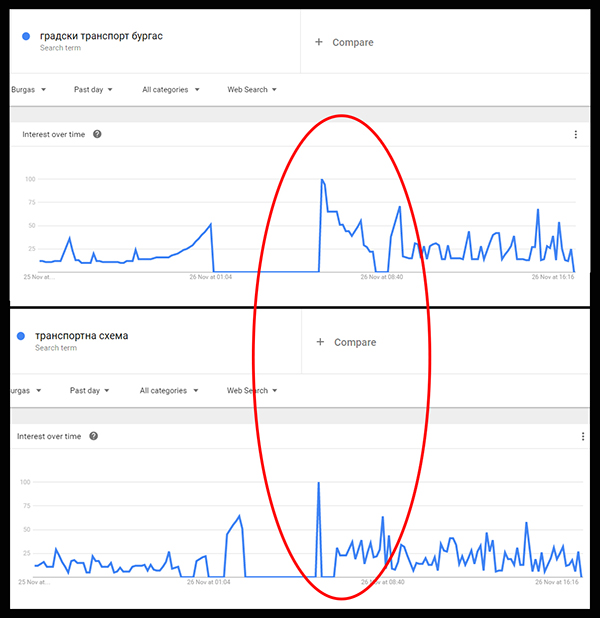Edit the search term транспортна схема

(x=82, y=336)
